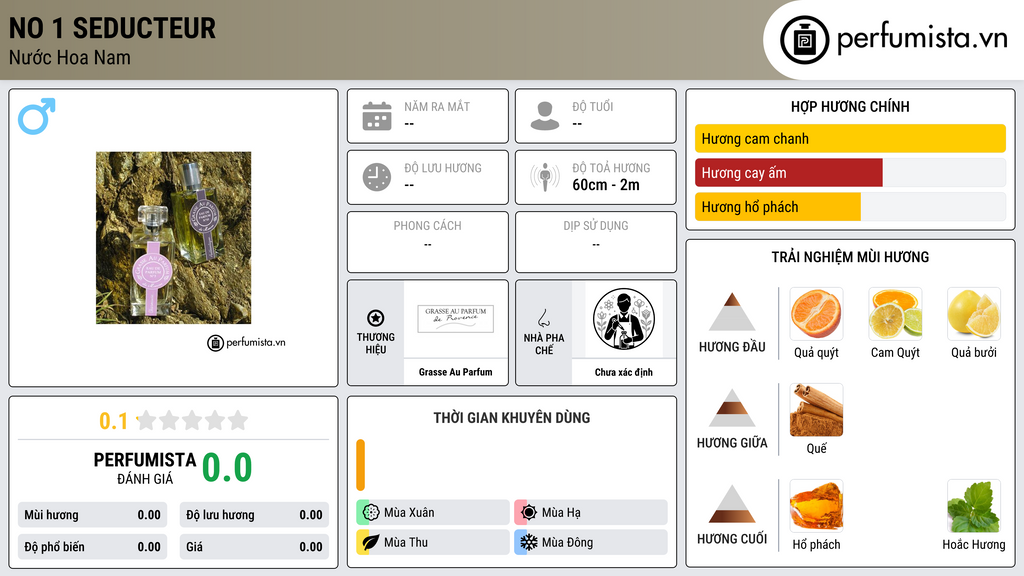Image resolution: width=1024 pixels, height=576 pixels.
Task: Click the perfumer illustration above Chưa xác định
Action: 624,319
